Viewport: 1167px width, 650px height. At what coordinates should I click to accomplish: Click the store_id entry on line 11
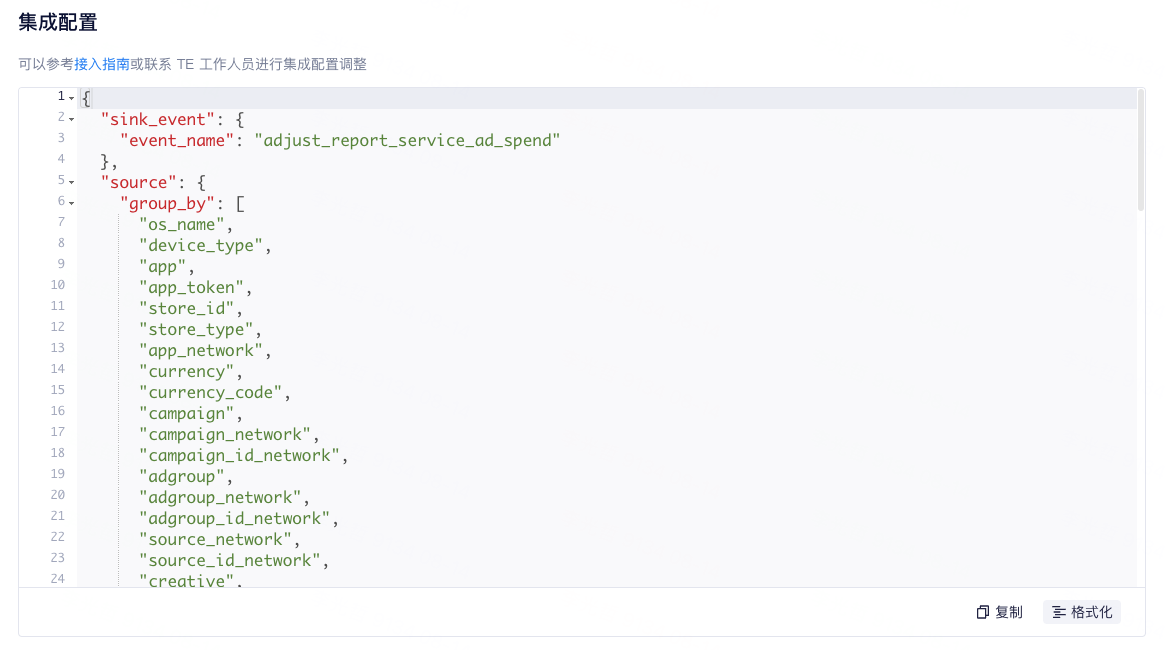(186, 308)
